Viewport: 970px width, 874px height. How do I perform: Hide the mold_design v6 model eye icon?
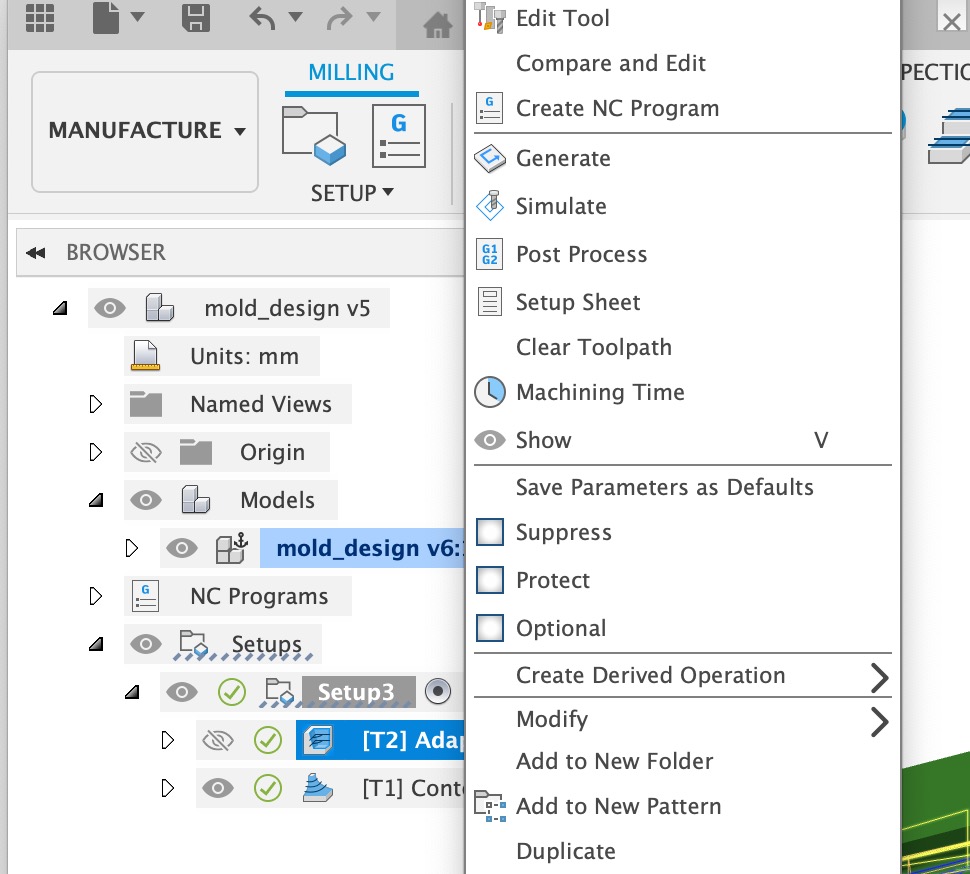(182, 548)
